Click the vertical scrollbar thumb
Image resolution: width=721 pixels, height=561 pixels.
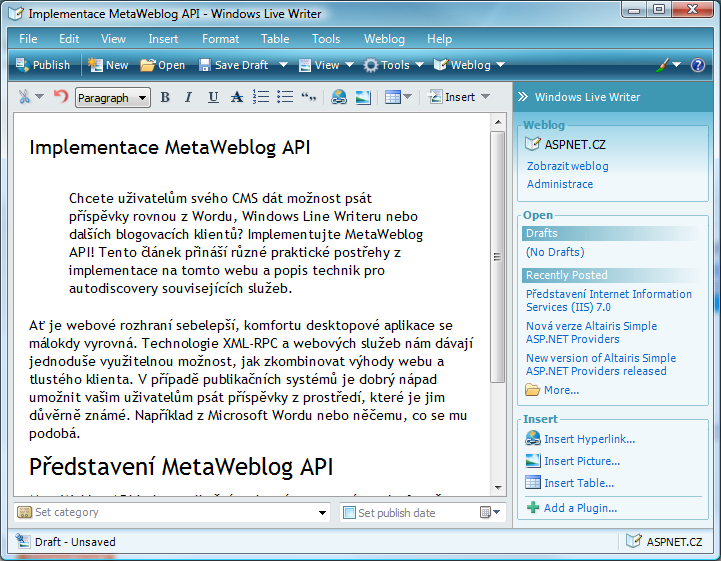click(498, 257)
